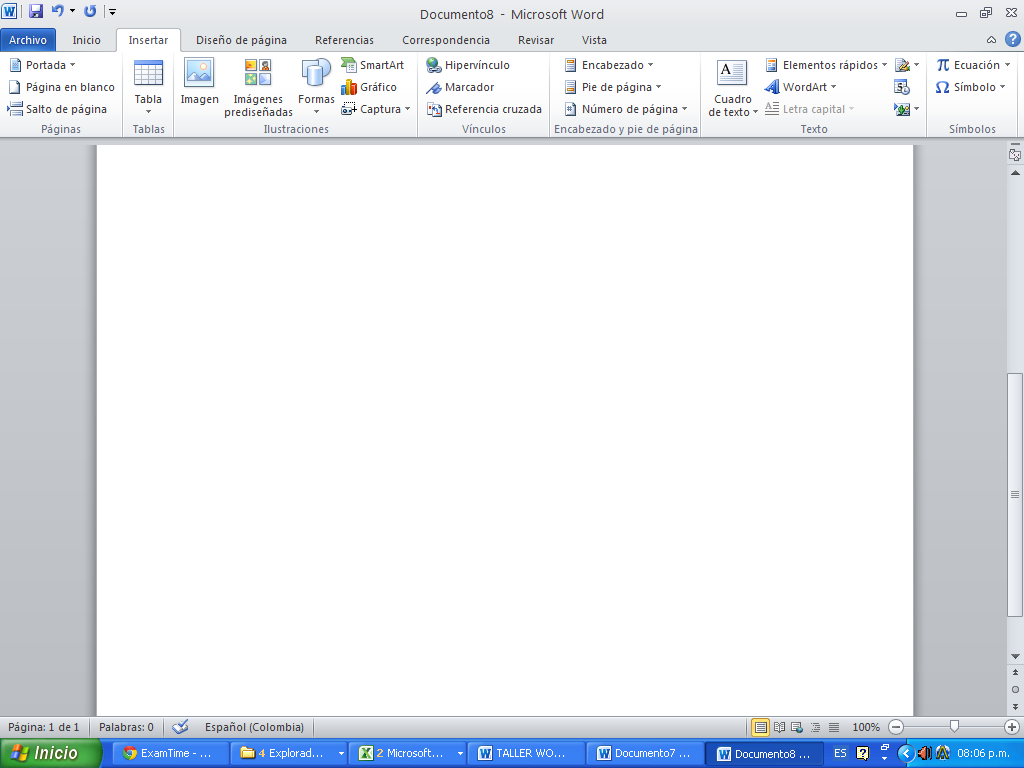This screenshot has width=1024, height=768.
Task: Redo the last action
Action: tap(91, 11)
